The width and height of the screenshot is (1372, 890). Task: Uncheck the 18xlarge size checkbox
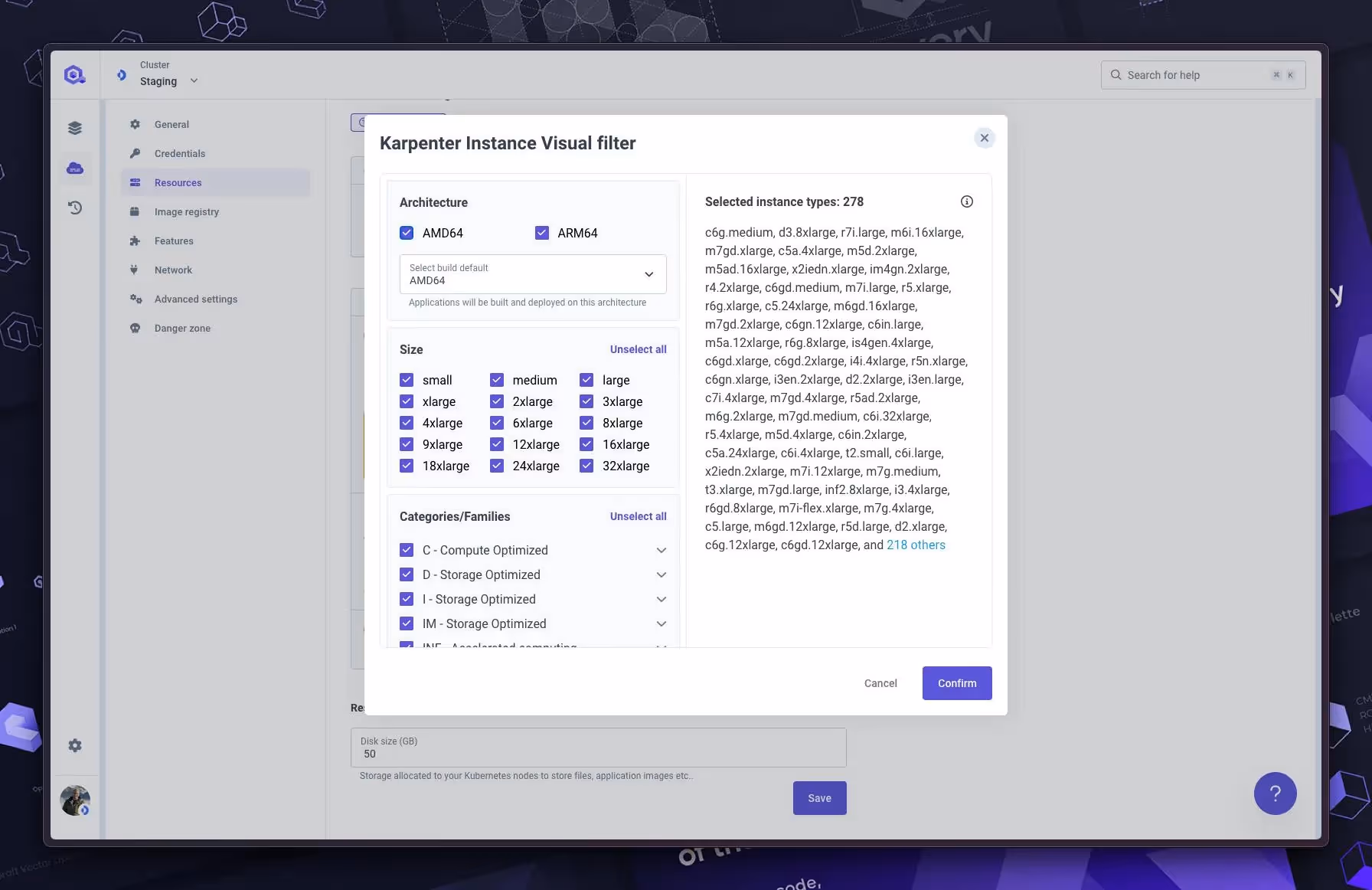[407, 466]
